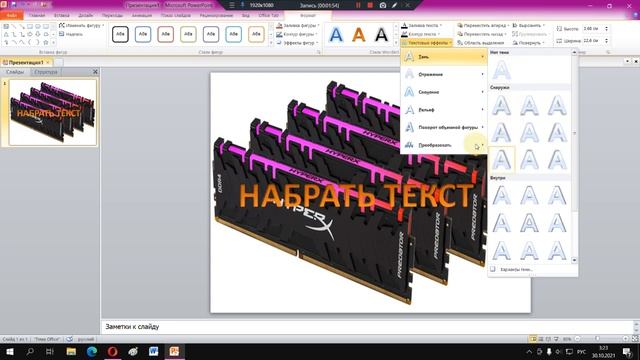Screen dimensions: 640x360
Task: Select НАБРАТЬ ТЕКСТ WordArt on slide
Action: [355, 196]
